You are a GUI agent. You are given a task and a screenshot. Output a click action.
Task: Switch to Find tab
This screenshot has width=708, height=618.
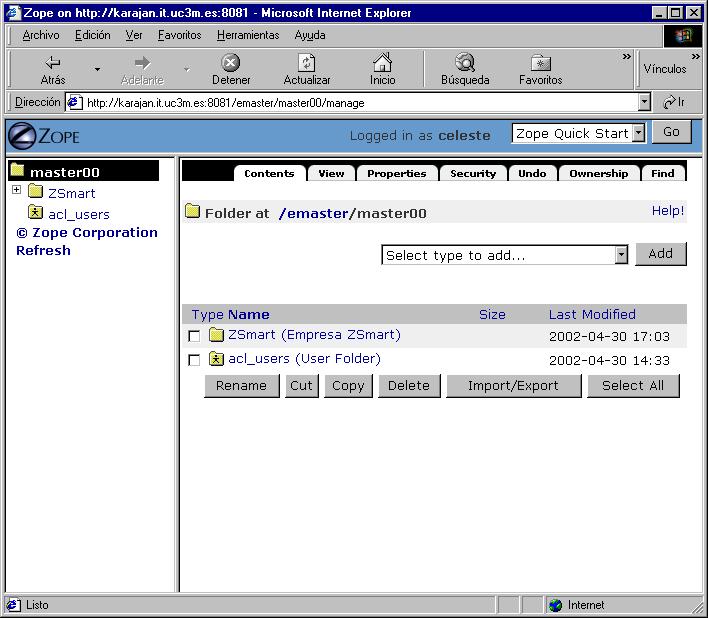click(x=662, y=173)
